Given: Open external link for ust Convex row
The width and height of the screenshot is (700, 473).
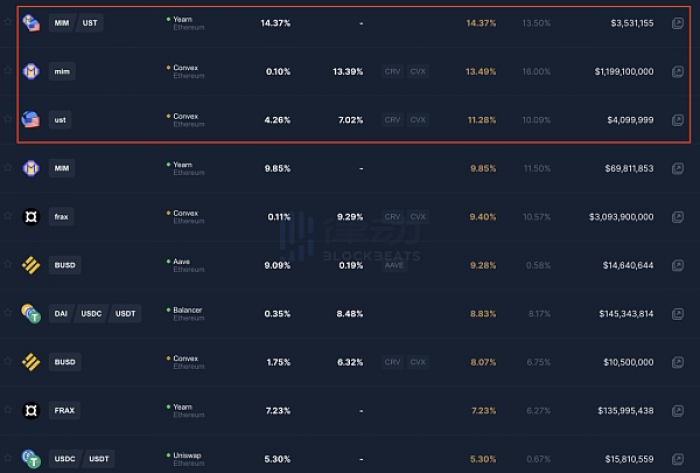Looking at the screenshot, I should coord(677,120).
